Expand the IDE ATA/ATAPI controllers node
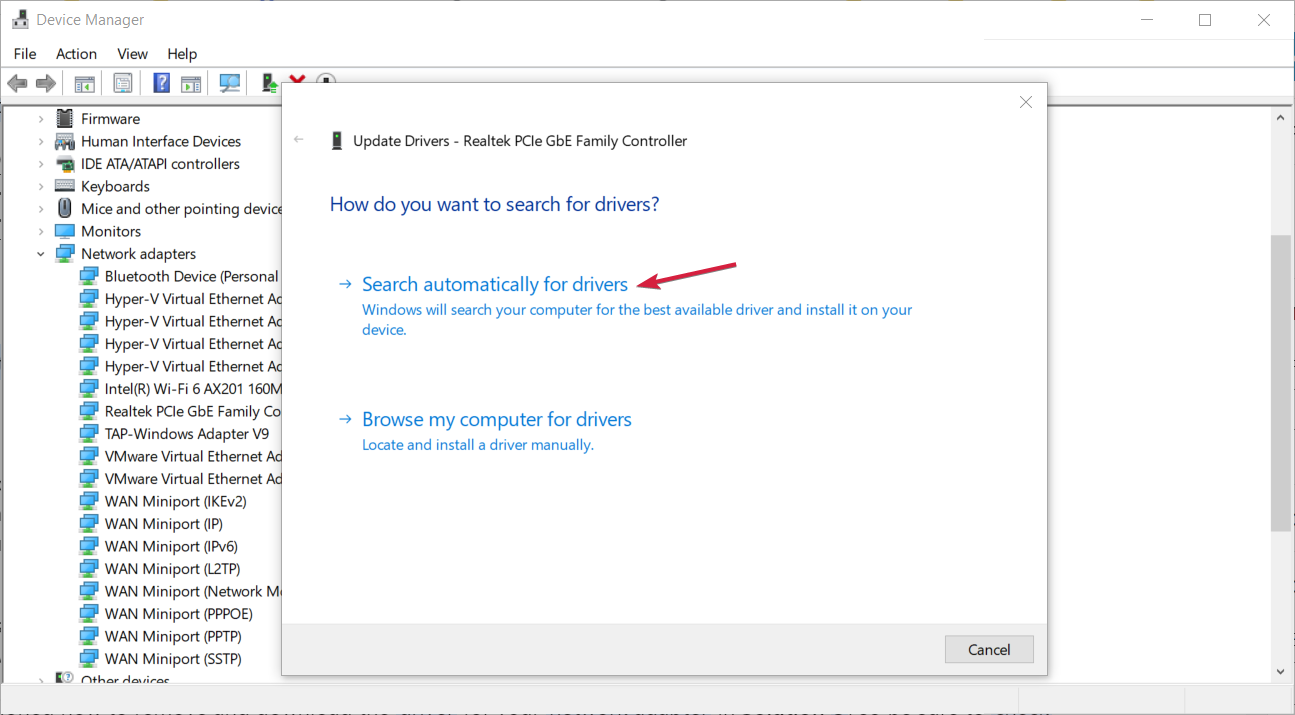Screen dimensions: 1295x715 [x=41, y=164]
